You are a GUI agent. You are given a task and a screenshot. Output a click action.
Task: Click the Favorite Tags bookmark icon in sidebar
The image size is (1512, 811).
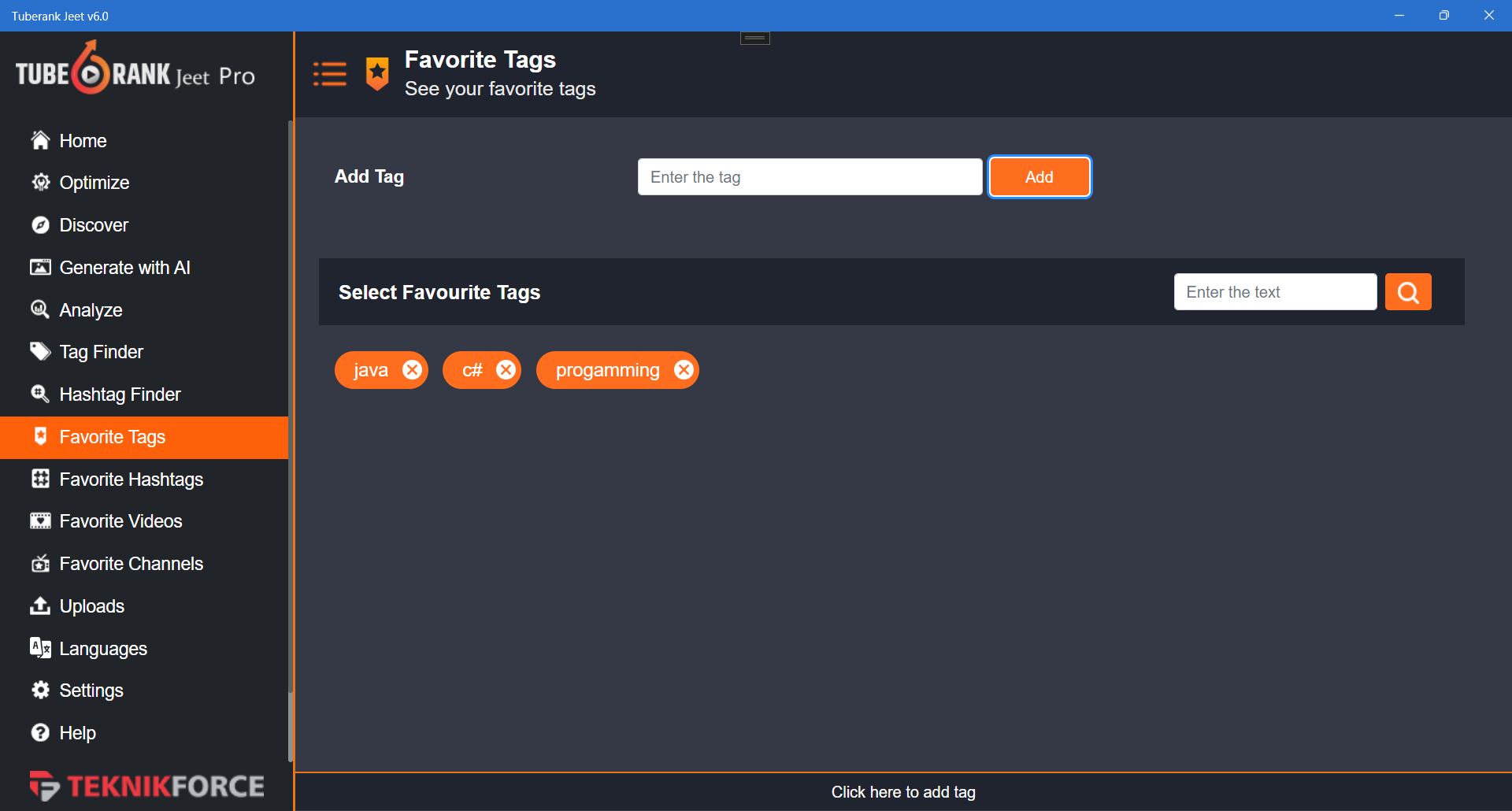click(40, 436)
